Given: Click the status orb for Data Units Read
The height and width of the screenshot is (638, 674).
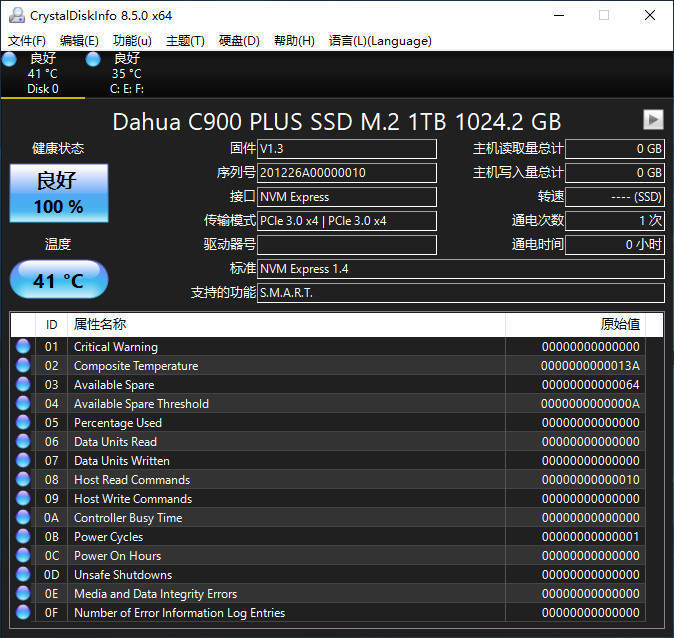Looking at the screenshot, I should [x=23, y=441].
